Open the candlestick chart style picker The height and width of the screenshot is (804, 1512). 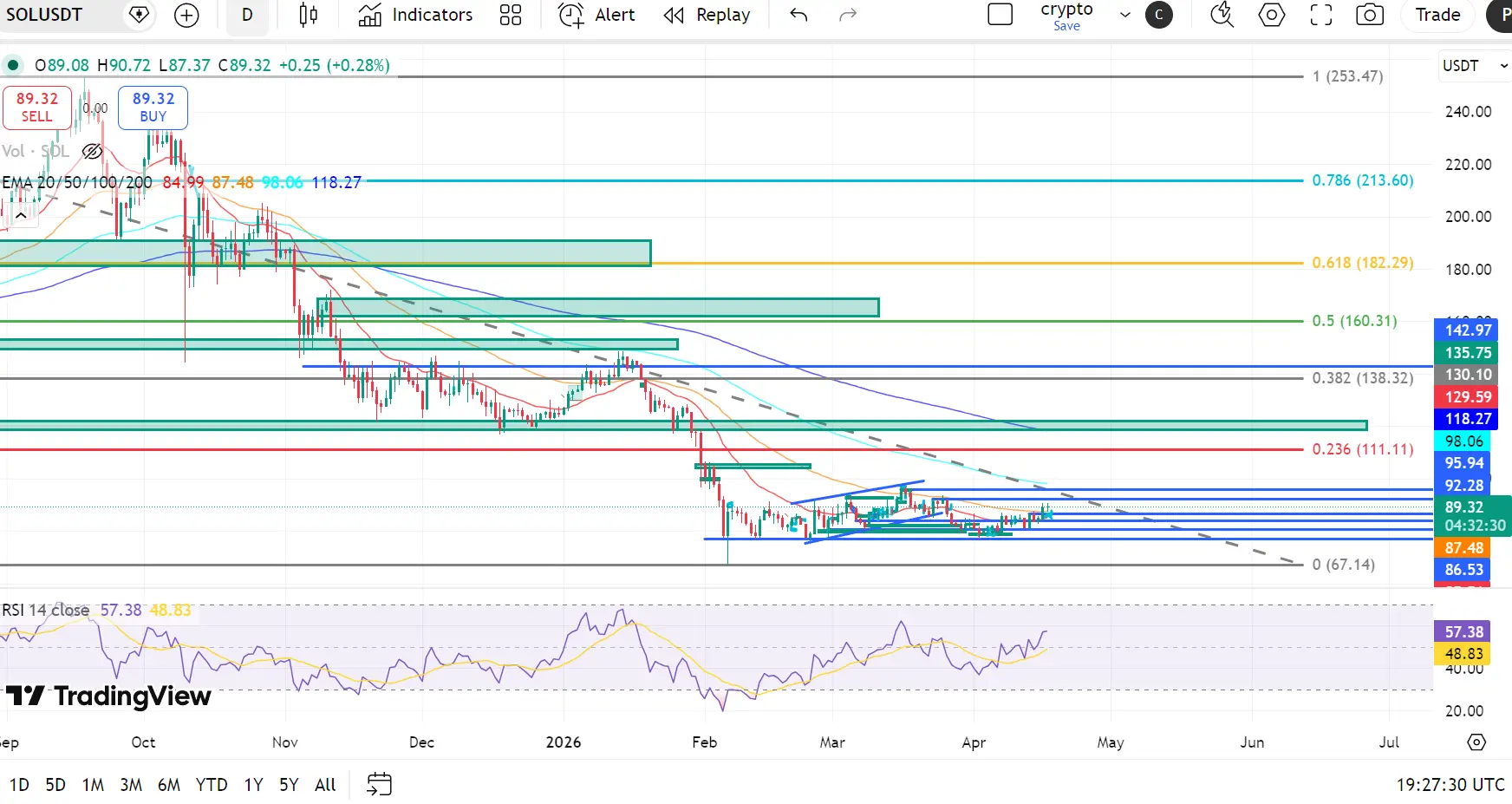308,15
